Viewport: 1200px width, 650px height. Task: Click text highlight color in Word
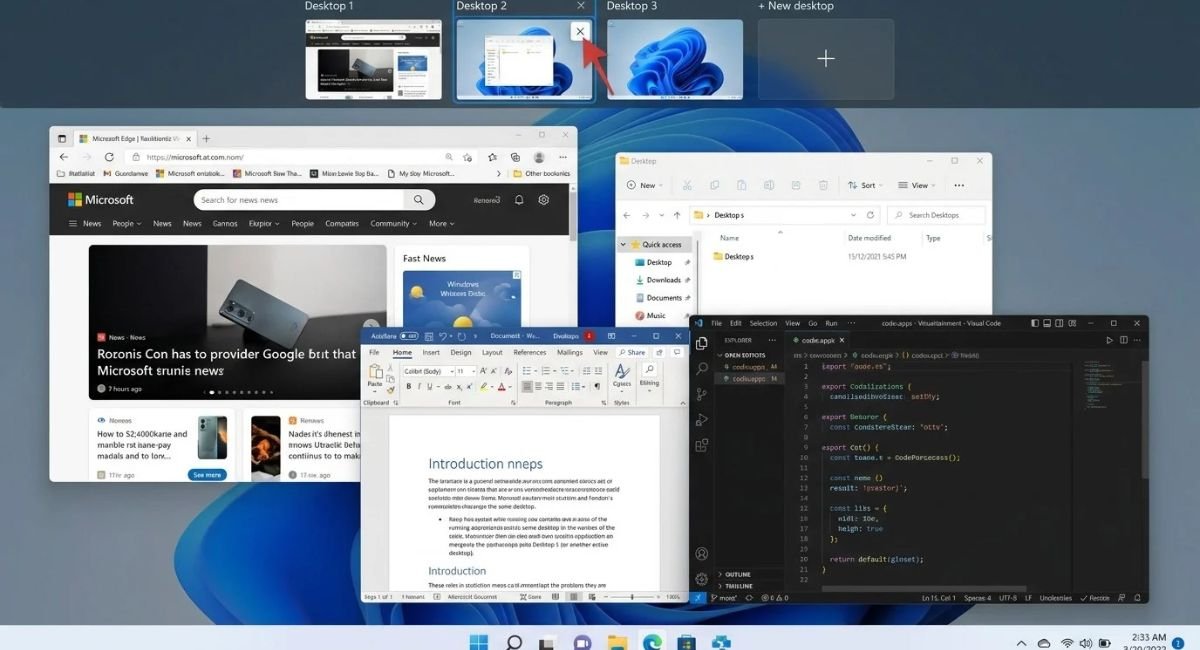pos(484,387)
